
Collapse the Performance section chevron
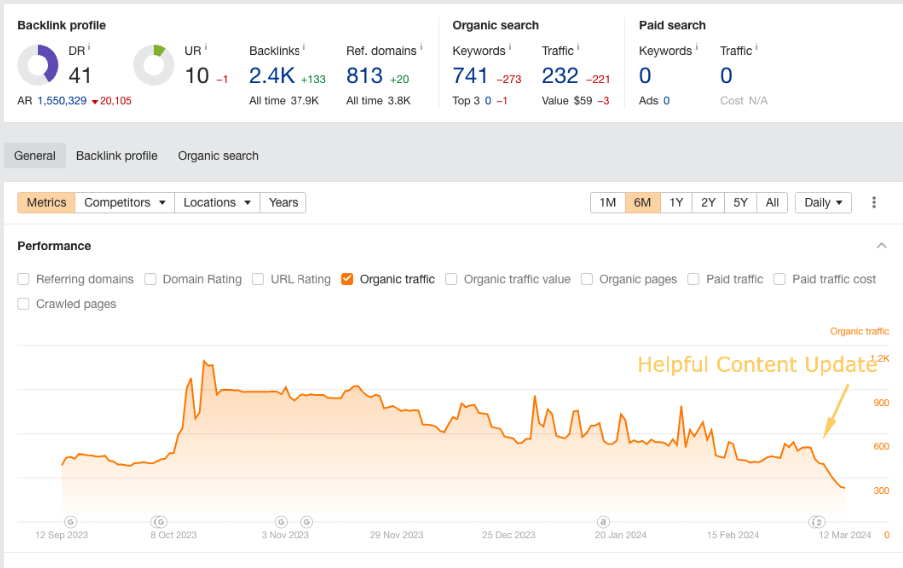pos(881,246)
